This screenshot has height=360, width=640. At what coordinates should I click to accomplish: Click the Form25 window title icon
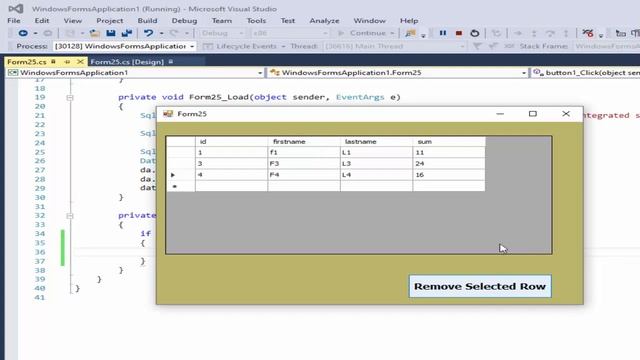point(168,113)
